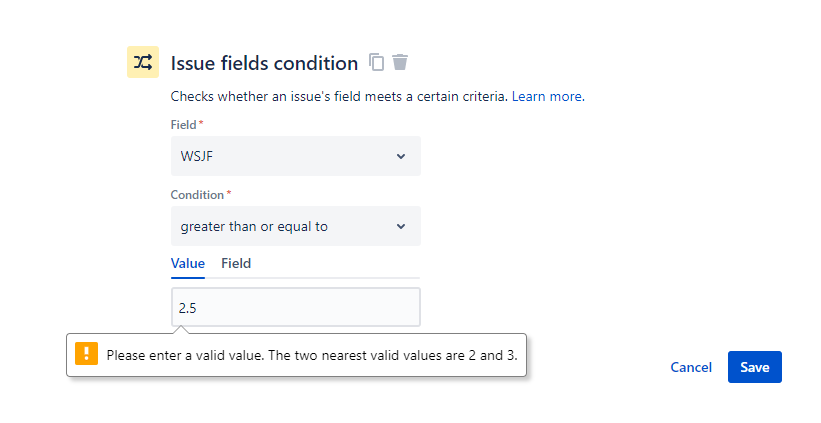Image resolution: width=821 pixels, height=423 pixels.
Task: Duplicate the condition with the copy icon
Action: pos(376,62)
